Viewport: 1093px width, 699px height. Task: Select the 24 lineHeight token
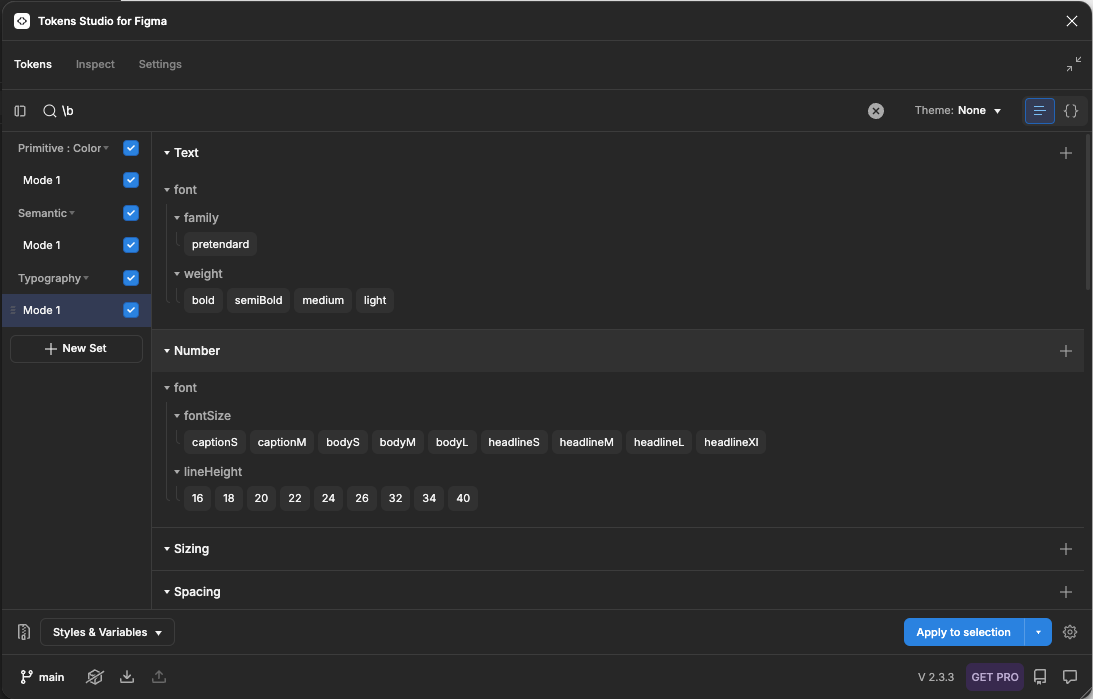click(328, 498)
